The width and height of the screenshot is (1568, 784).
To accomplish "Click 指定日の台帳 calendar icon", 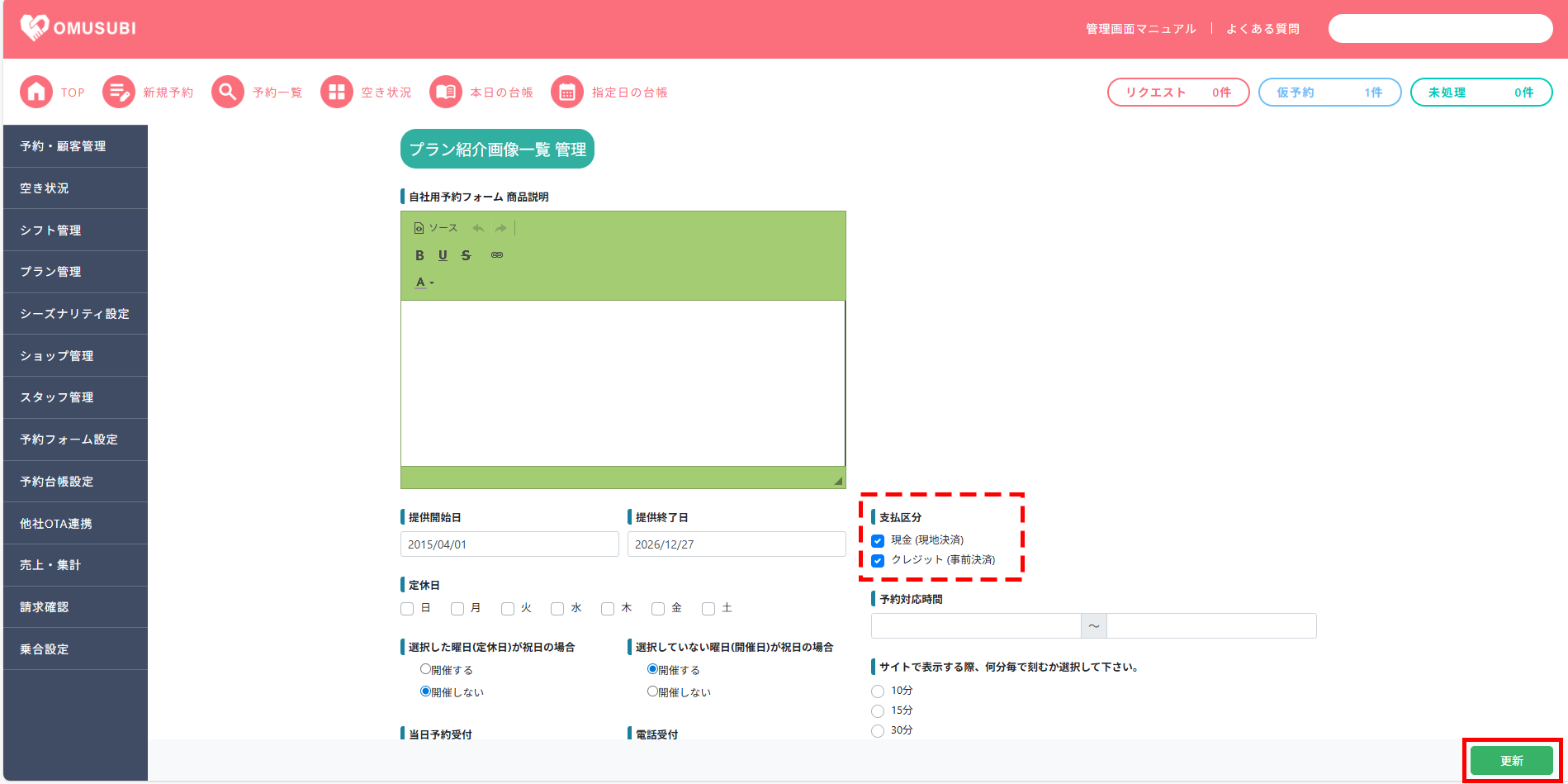I will pos(567,93).
